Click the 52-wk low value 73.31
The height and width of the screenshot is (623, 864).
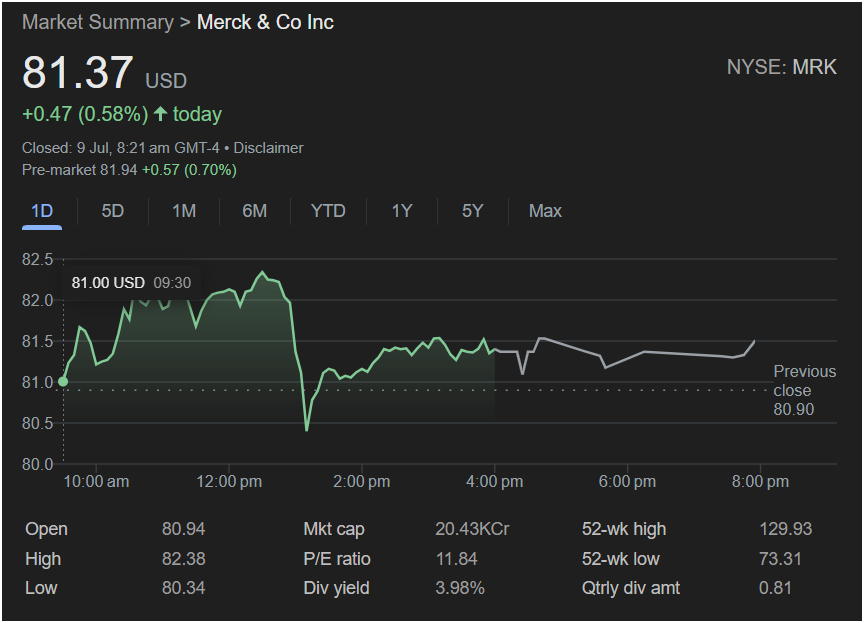[x=780, y=559]
